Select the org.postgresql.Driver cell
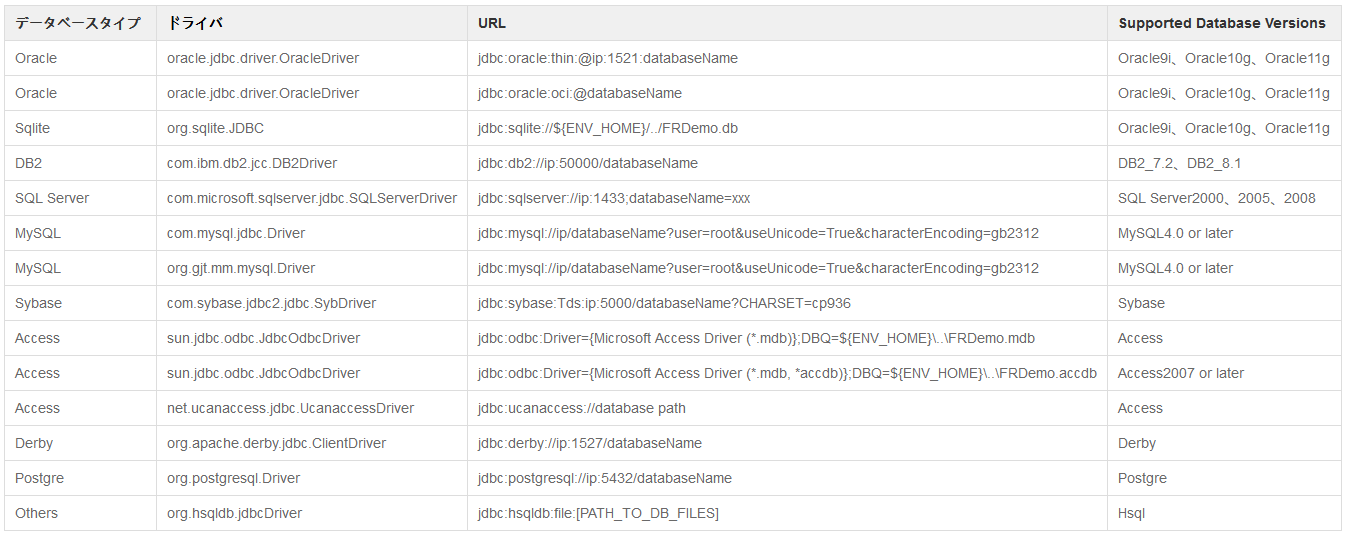The image size is (1349, 539). (311, 478)
